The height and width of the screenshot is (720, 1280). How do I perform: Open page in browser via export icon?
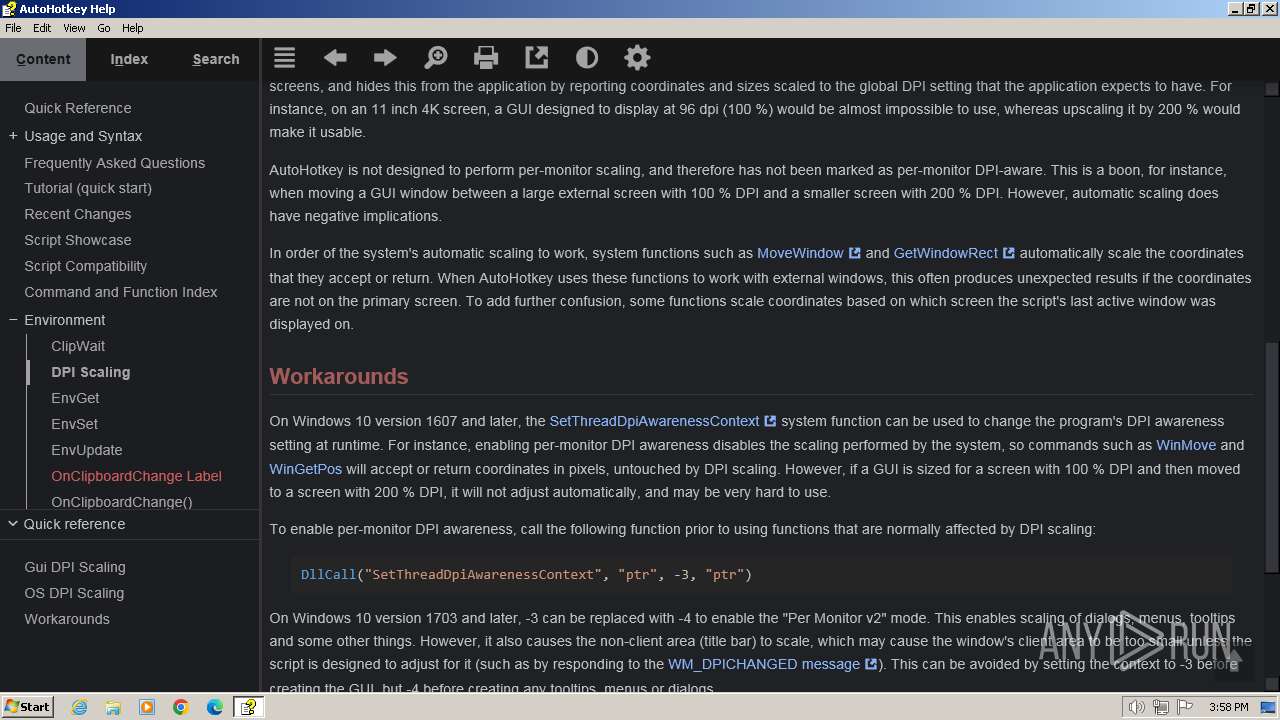pos(536,58)
